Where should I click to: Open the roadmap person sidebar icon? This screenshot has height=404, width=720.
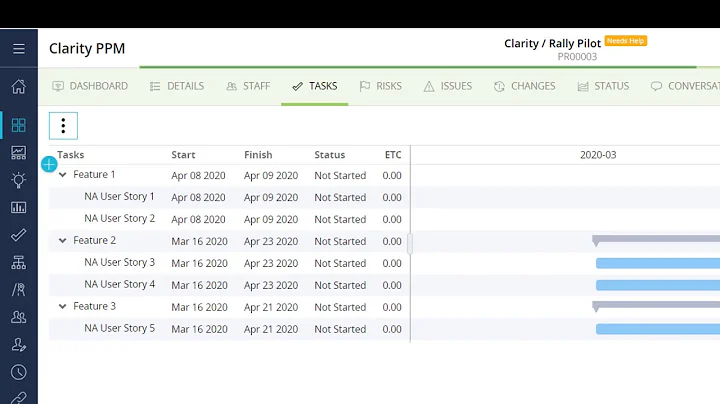coord(19,290)
